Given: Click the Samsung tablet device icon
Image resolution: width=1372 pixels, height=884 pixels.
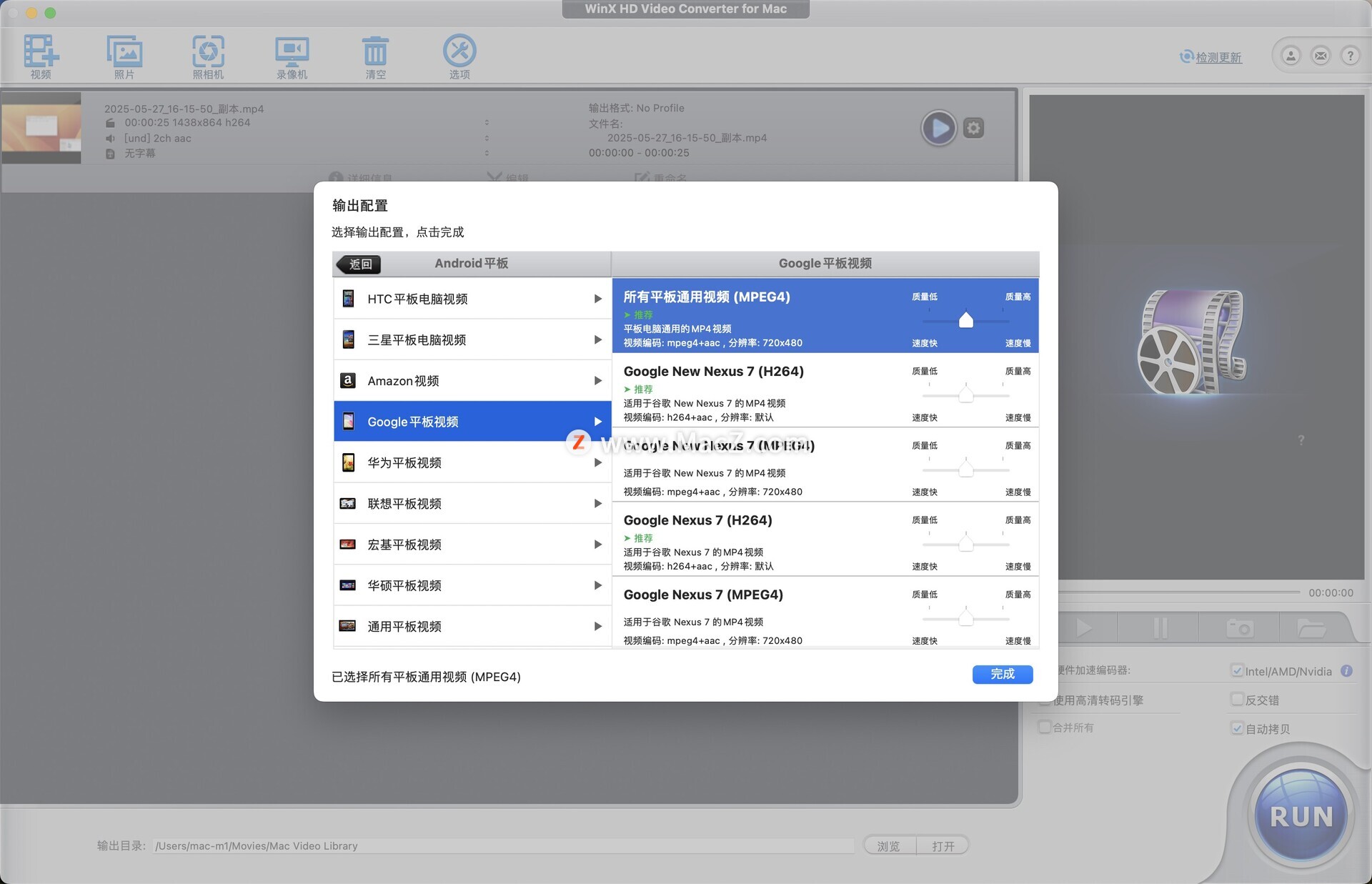Looking at the screenshot, I should tap(348, 339).
